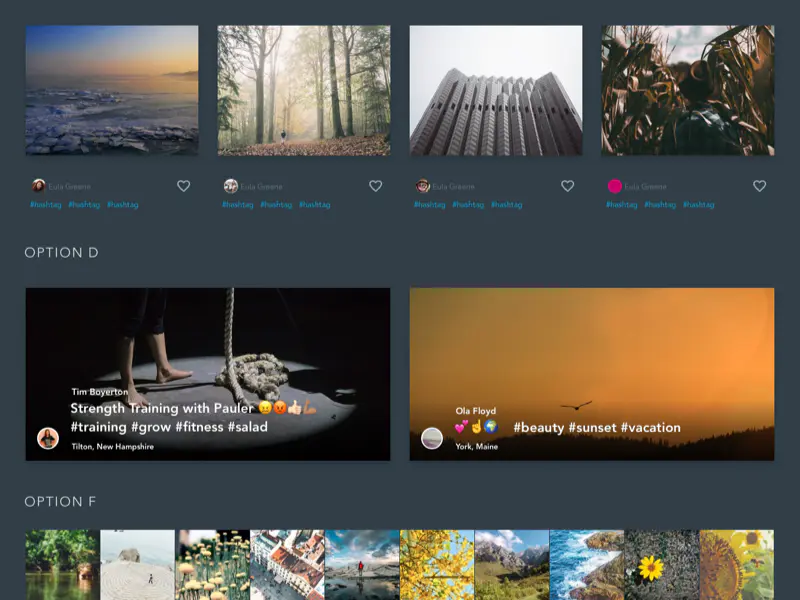
Task: Click Eula Greene name under frozen sea photo
Action: pyautogui.click(x=69, y=187)
